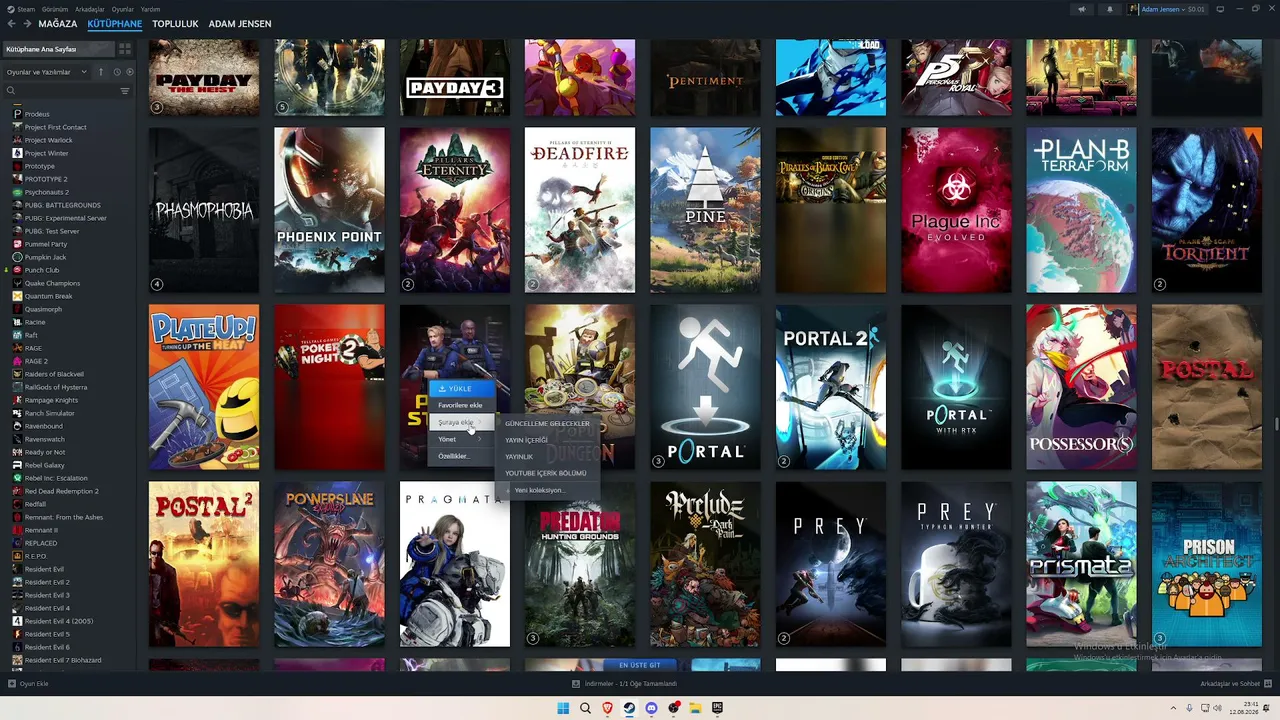
Task: Switch to grid view beside Kütüphane Ana Sayfası
Action: tap(125, 49)
